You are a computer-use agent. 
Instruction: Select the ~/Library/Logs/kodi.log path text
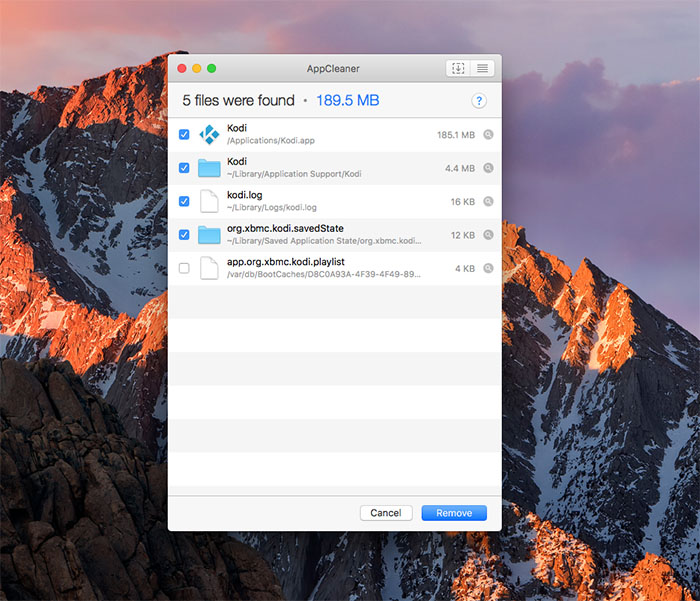point(271,208)
